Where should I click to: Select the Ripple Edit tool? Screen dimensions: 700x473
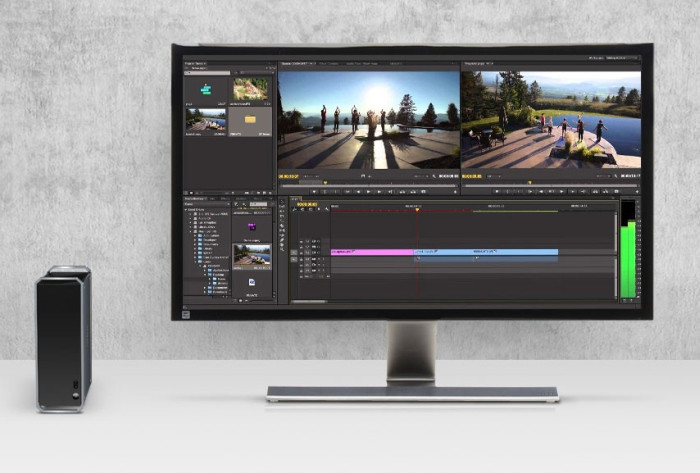pyautogui.click(x=282, y=212)
